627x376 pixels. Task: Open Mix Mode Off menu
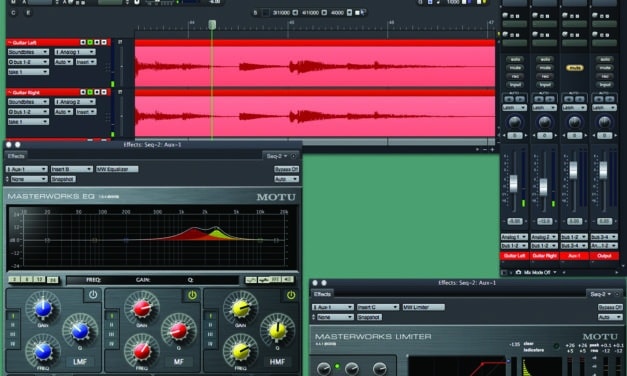pyautogui.click(x=540, y=272)
